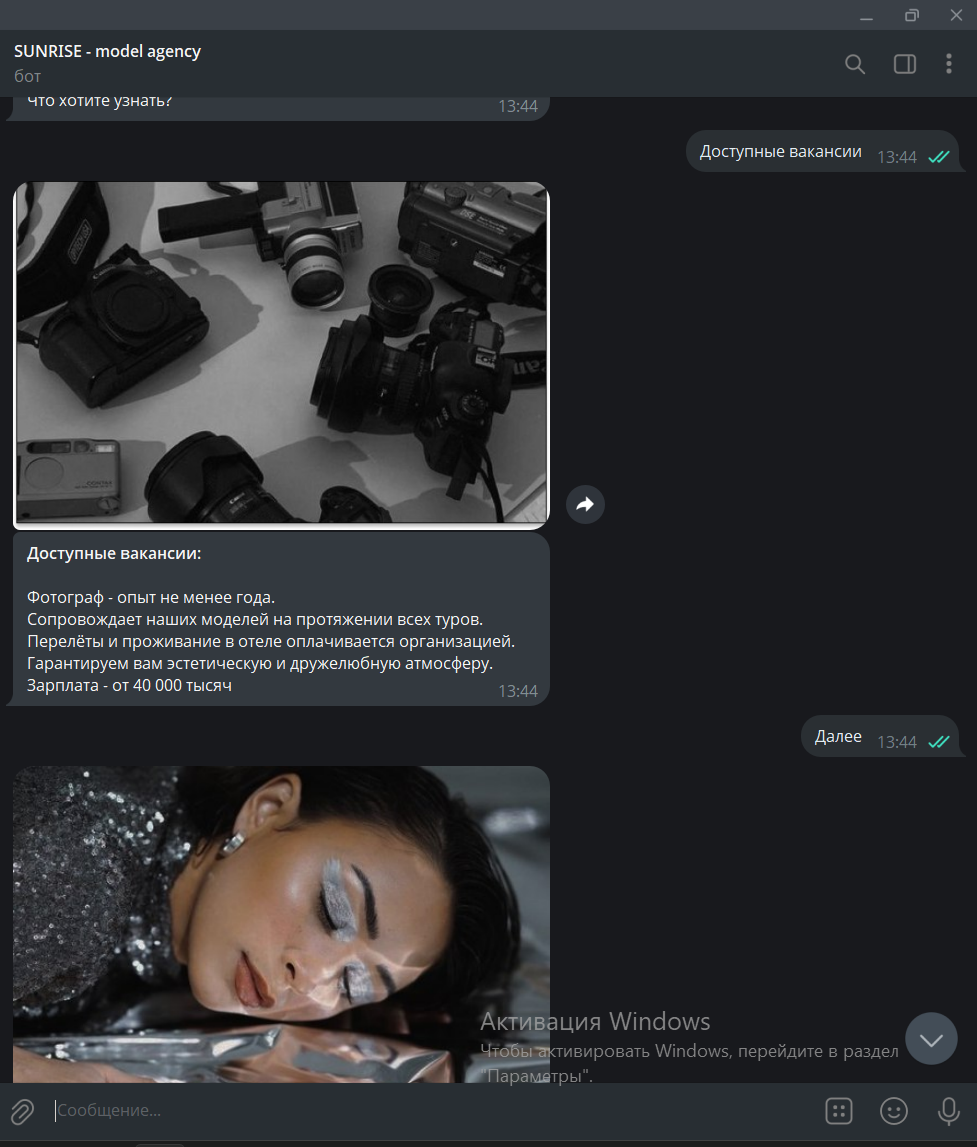The image size is (977, 1147).
Task: Click the double checkmarks on 'Далее' message
Action: pyautogui.click(x=938, y=742)
